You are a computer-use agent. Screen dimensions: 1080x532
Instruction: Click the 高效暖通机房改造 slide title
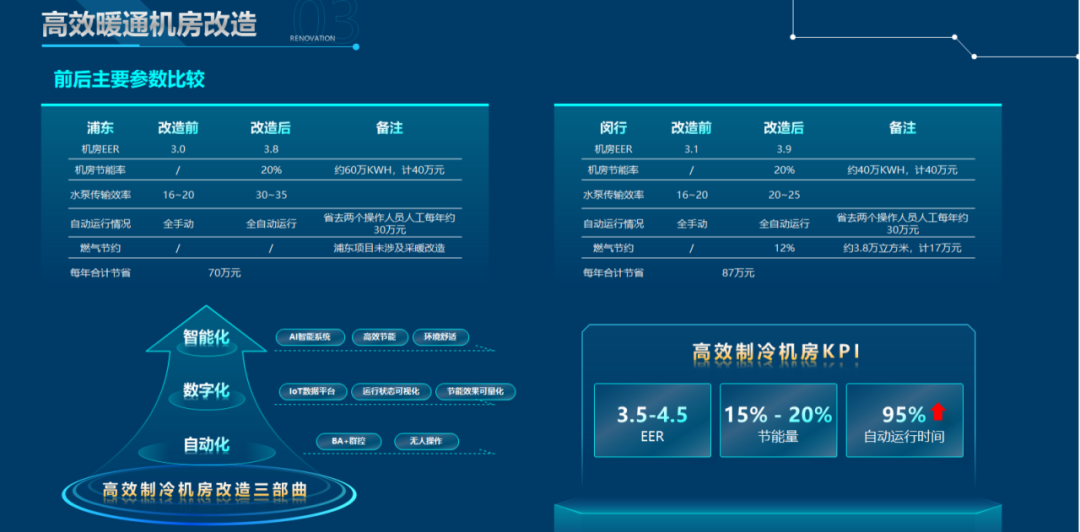click(x=149, y=23)
